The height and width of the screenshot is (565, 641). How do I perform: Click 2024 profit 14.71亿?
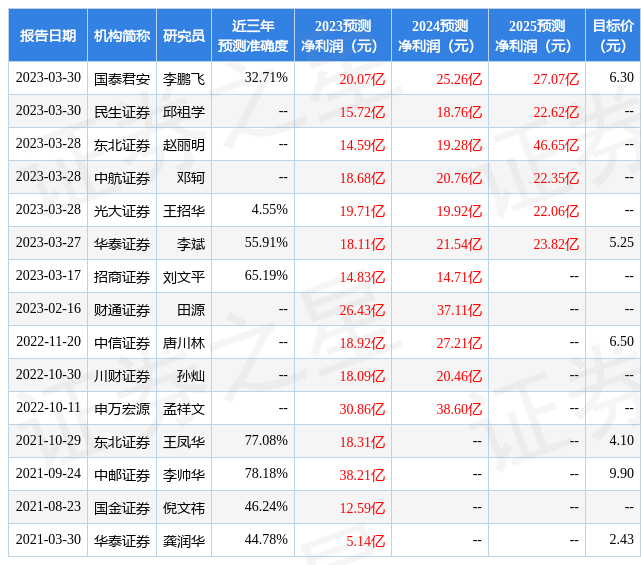point(459,277)
